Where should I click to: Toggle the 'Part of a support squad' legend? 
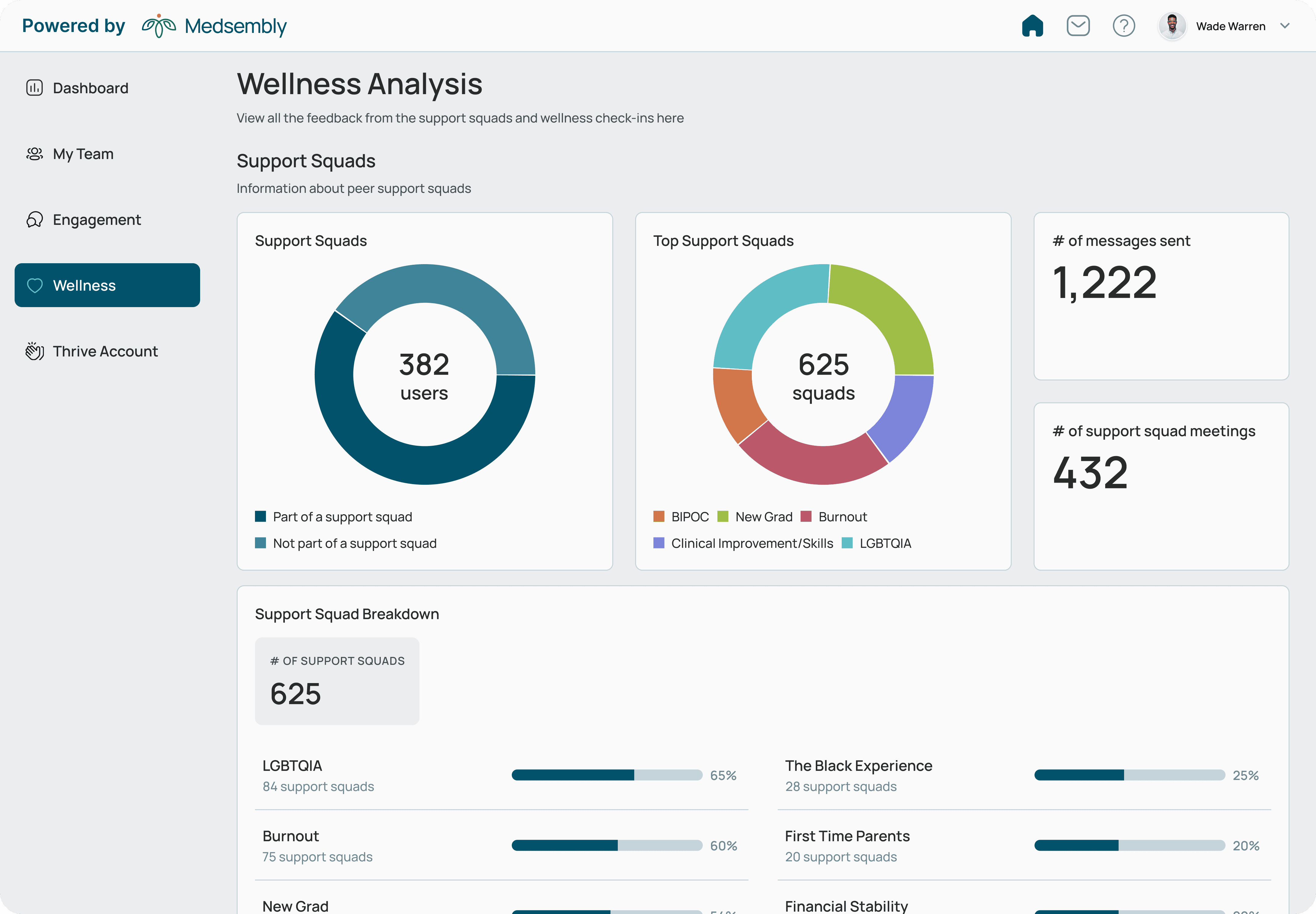click(342, 516)
